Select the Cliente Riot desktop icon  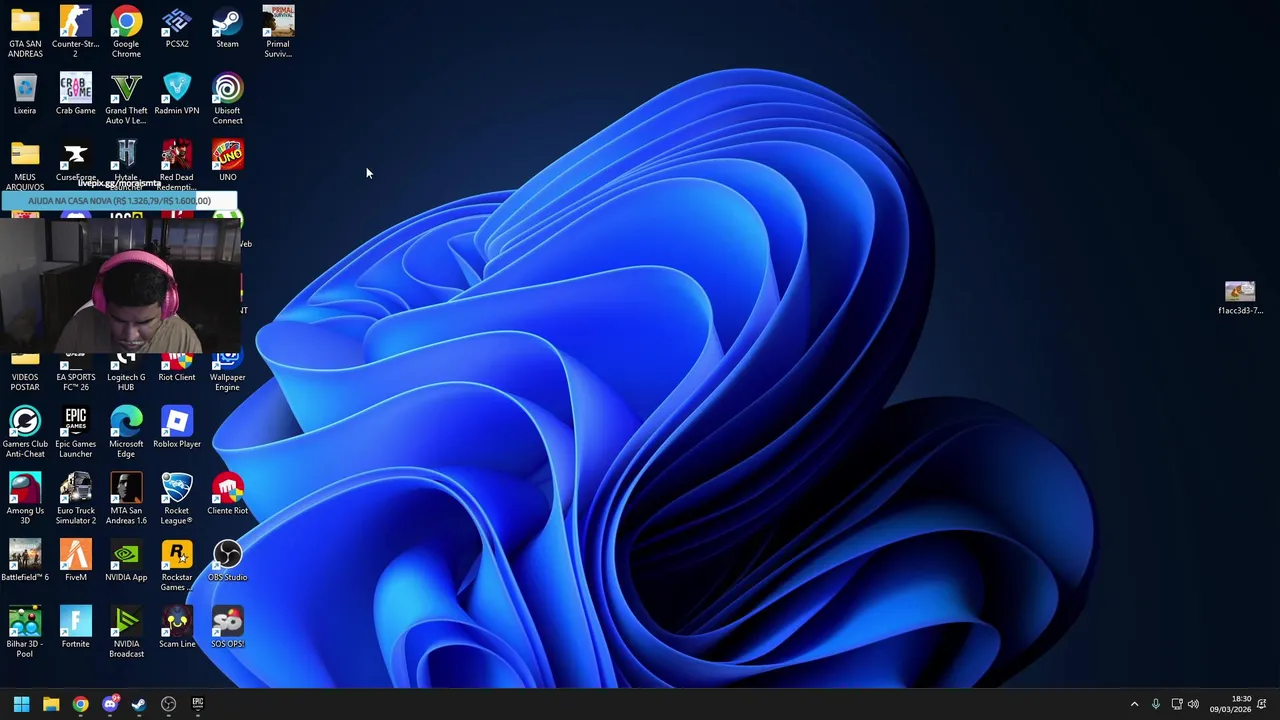pos(227,495)
